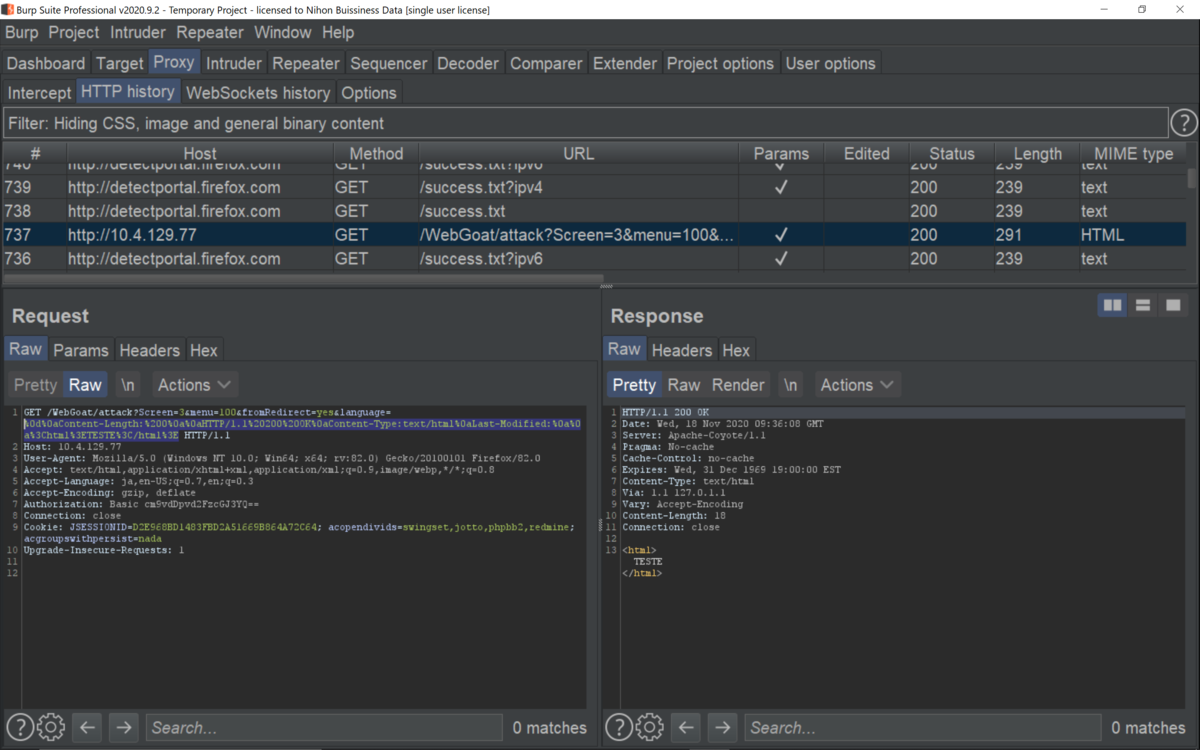Open the Intruder menu
Viewport: 1200px width, 750px height.
[138, 32]
